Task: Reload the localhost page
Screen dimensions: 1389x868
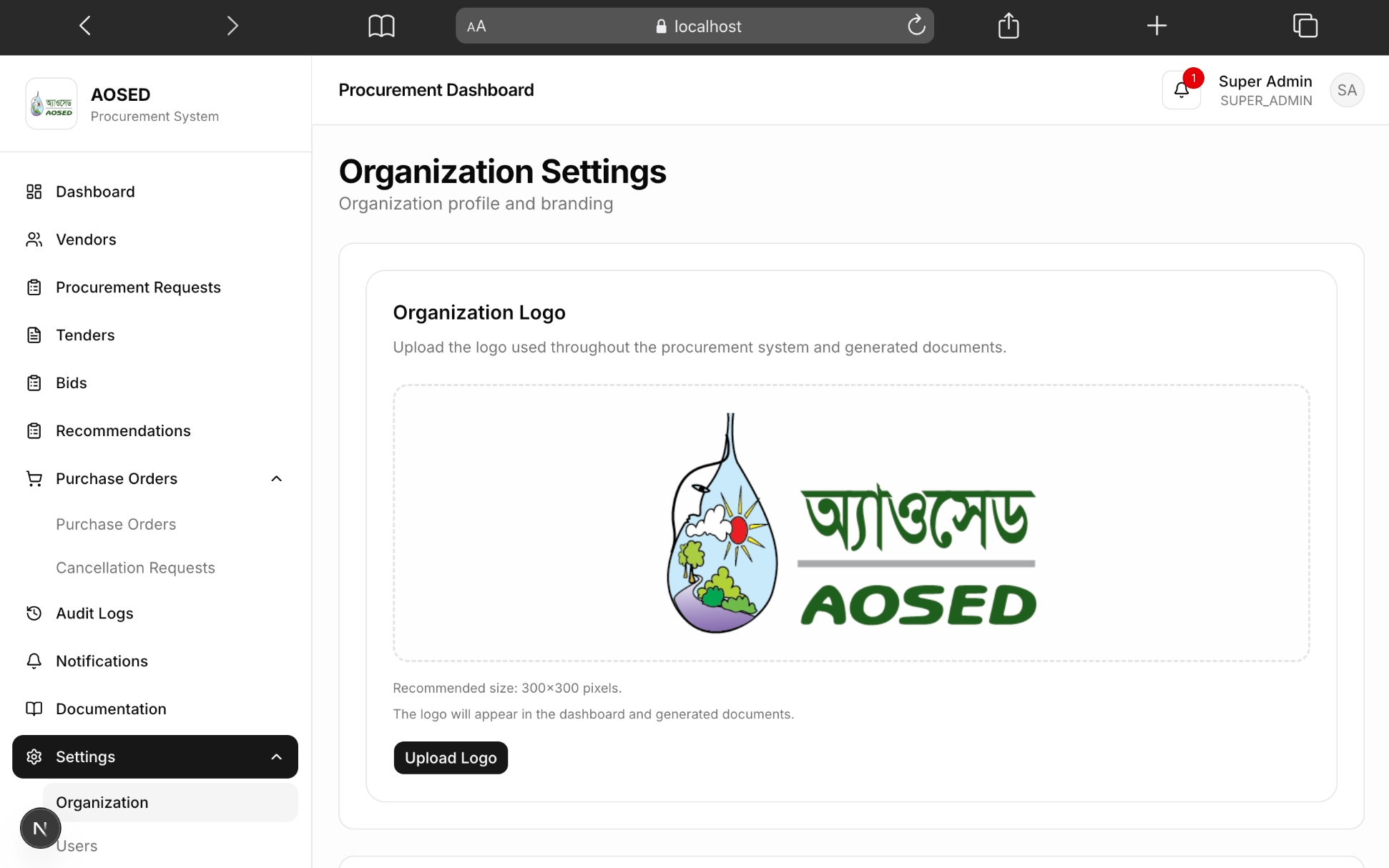Action: coord(916,26)
